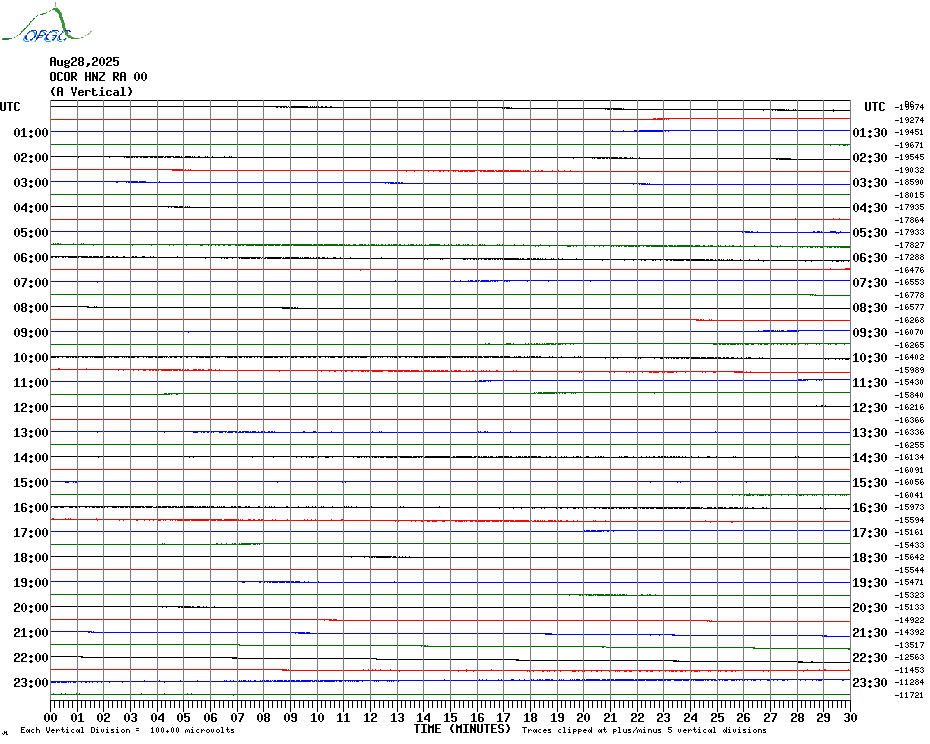Click the right "17:30" time label
This screenshot has width=930, height=744.
870,533
